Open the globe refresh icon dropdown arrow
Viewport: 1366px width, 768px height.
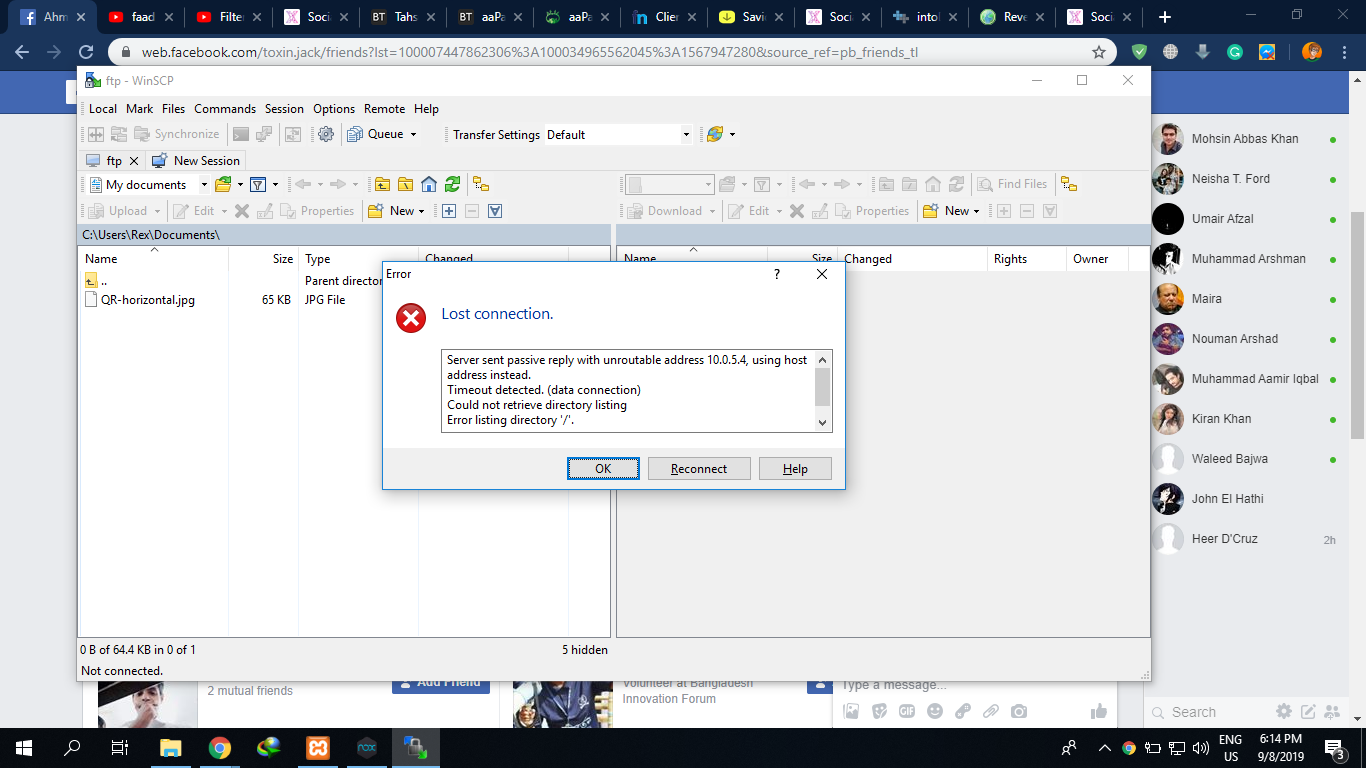[x=732, y=134]
